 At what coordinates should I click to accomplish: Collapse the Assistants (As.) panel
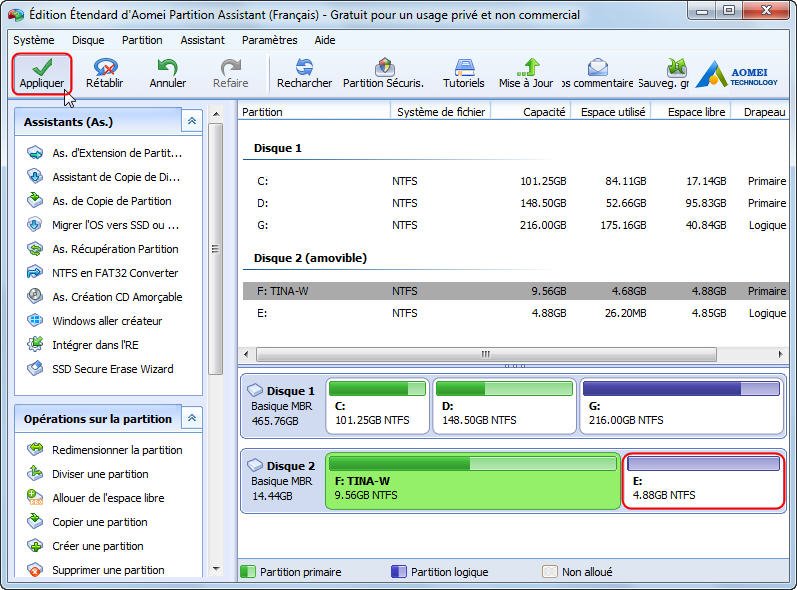(192, 121)
